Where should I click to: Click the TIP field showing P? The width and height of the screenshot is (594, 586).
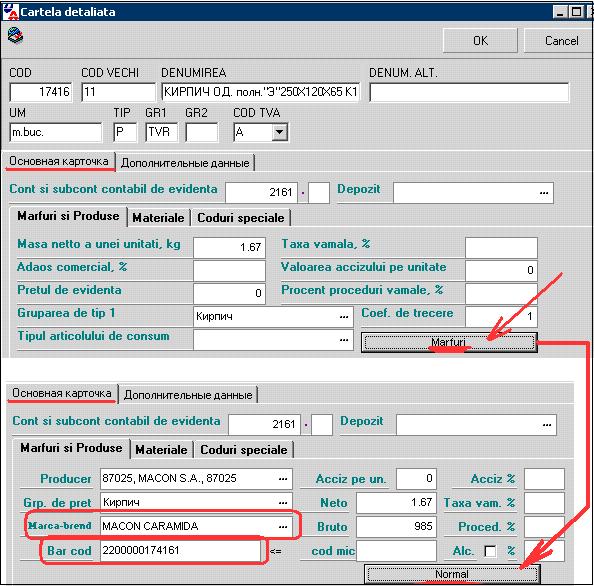point(125,132)
